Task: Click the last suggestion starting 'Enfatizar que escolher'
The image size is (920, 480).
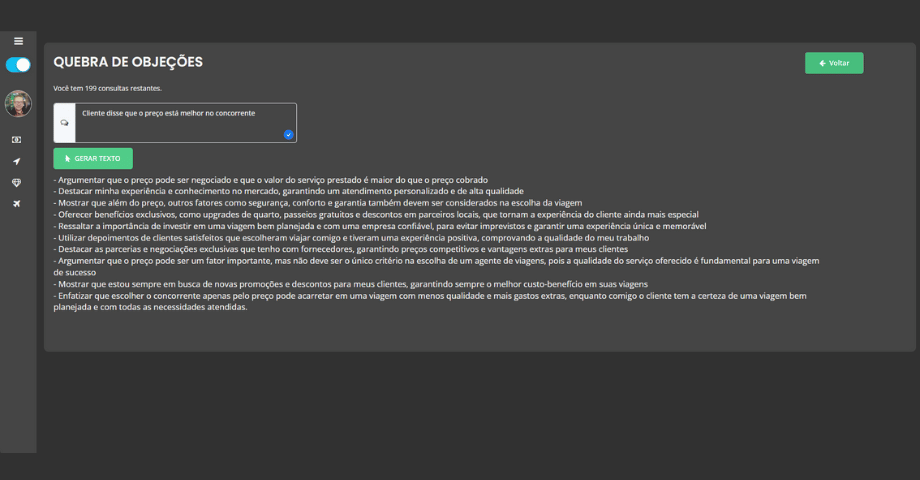Action: point(430,296)
